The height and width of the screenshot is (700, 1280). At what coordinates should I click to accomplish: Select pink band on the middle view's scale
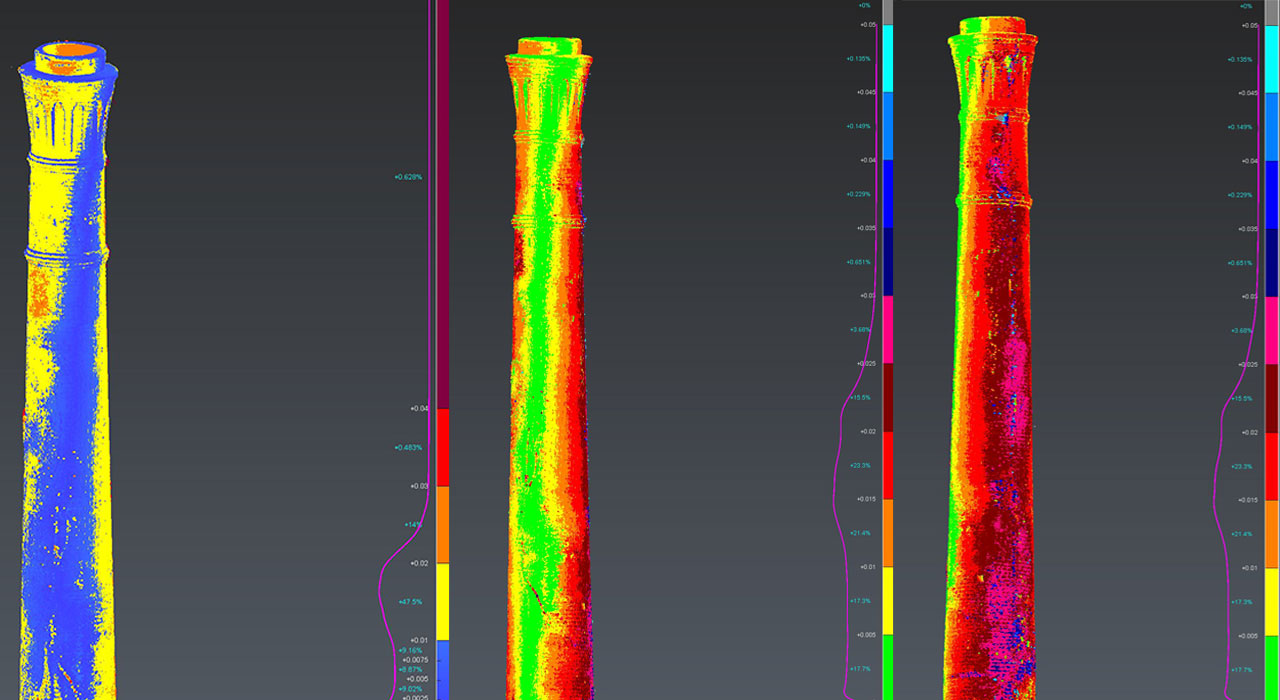(x=887, y=330)
